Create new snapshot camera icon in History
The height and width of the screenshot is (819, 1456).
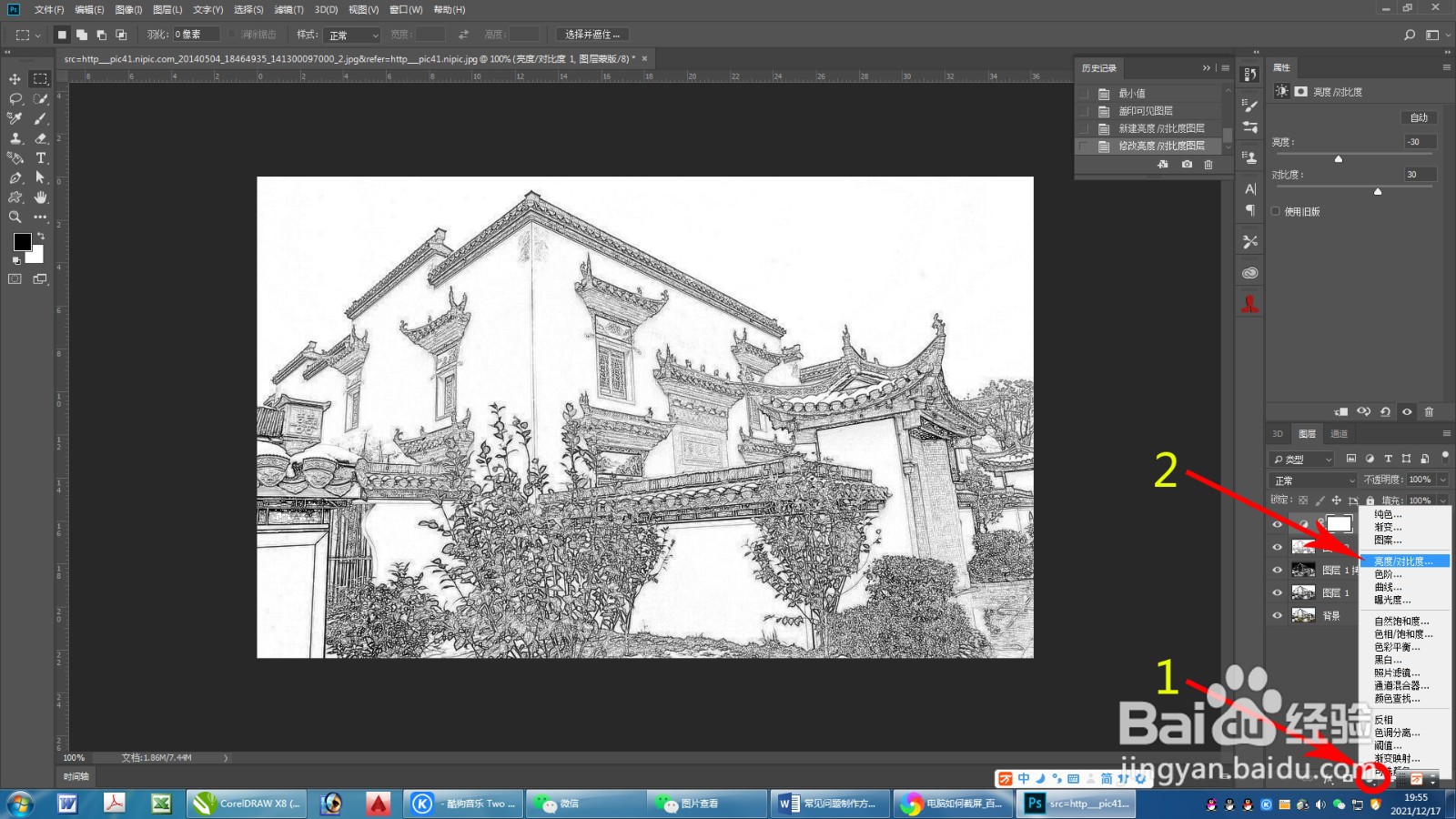tap(1187, 165)
